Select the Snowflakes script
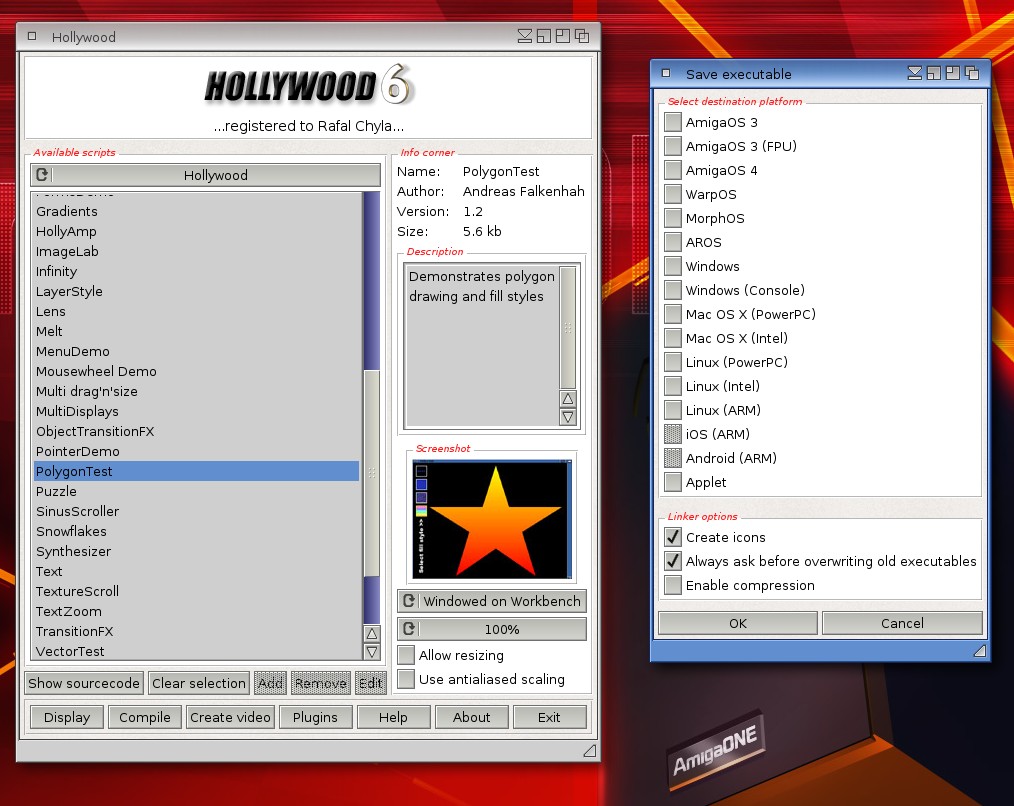The image size is (1014, 806). click(196, 532)
